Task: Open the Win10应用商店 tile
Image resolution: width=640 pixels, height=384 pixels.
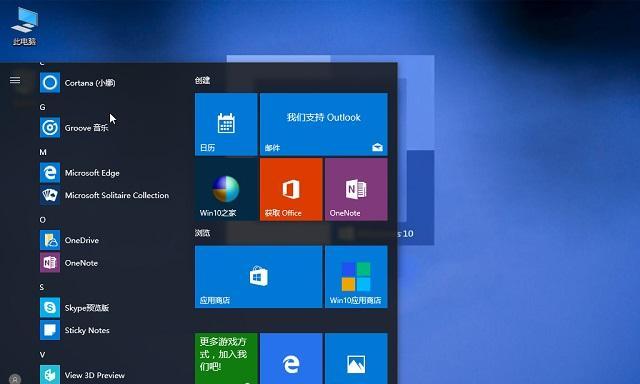Action: 356,277
